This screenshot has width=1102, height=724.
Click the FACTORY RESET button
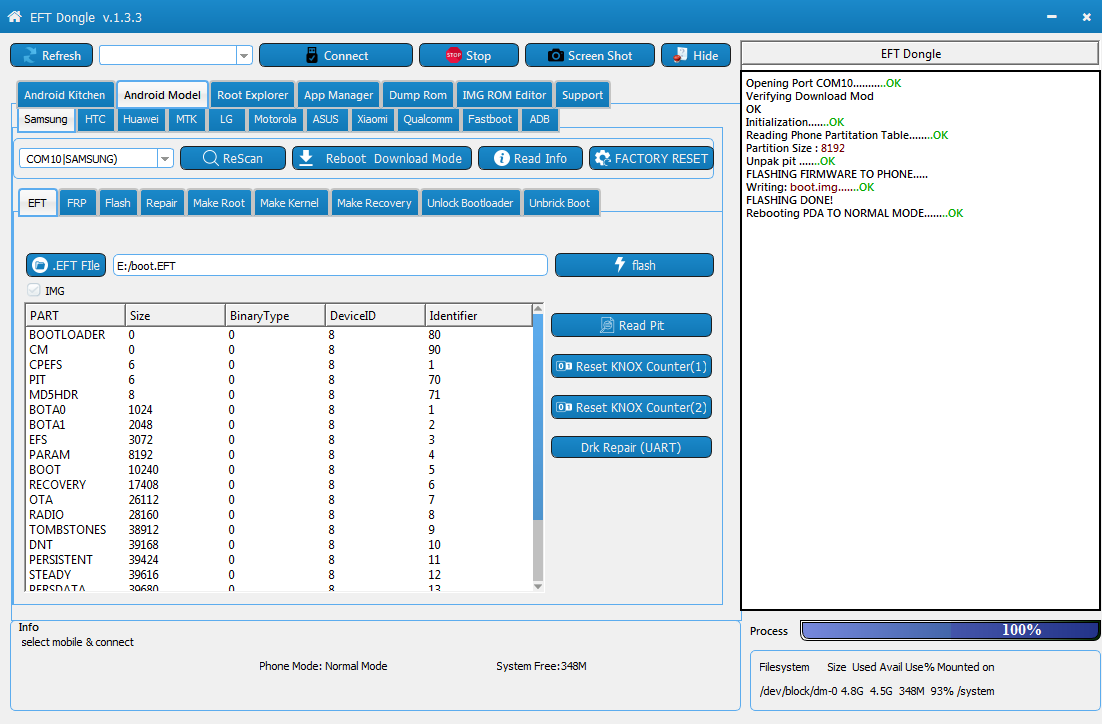coord(652,159)
